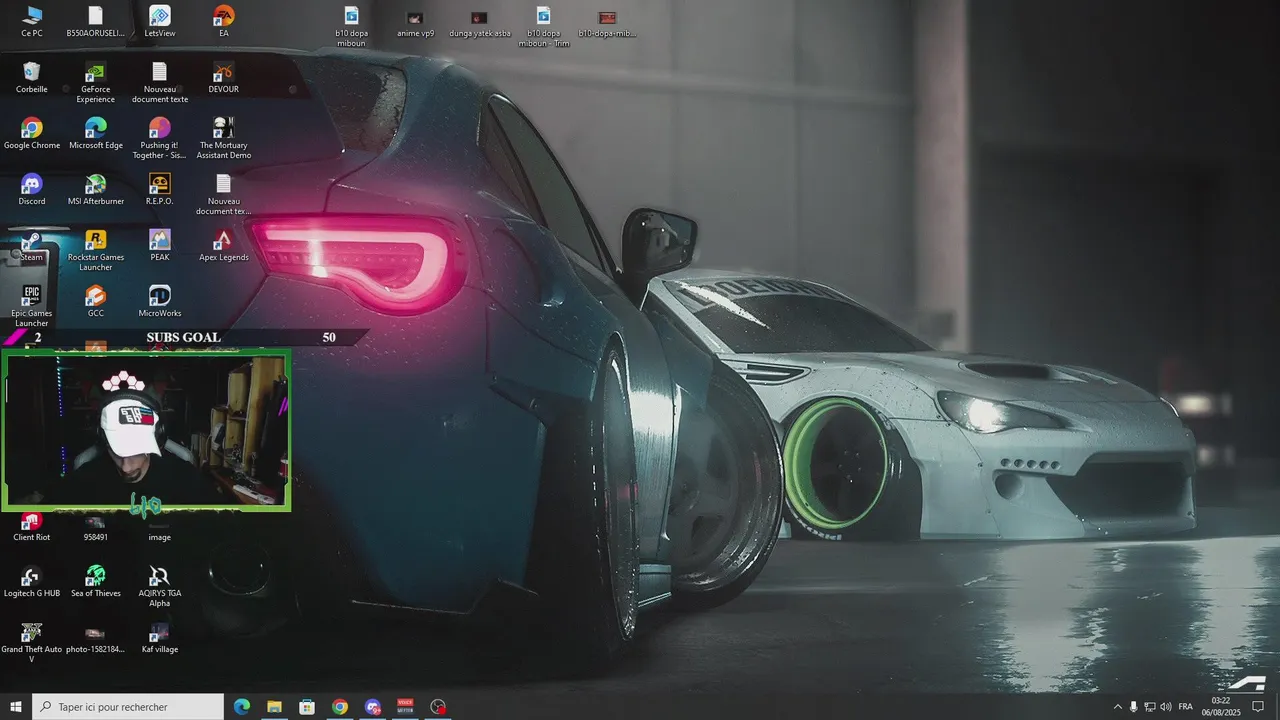Viewport: 1280px width, 720px height.
Task: Launch GeForce Experience shortcut
Action: pos(95,82)
